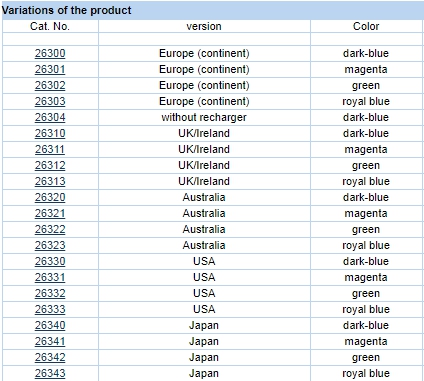Select 'without recharger' version cell
The image size is (424, 381).
pos(204,117)
